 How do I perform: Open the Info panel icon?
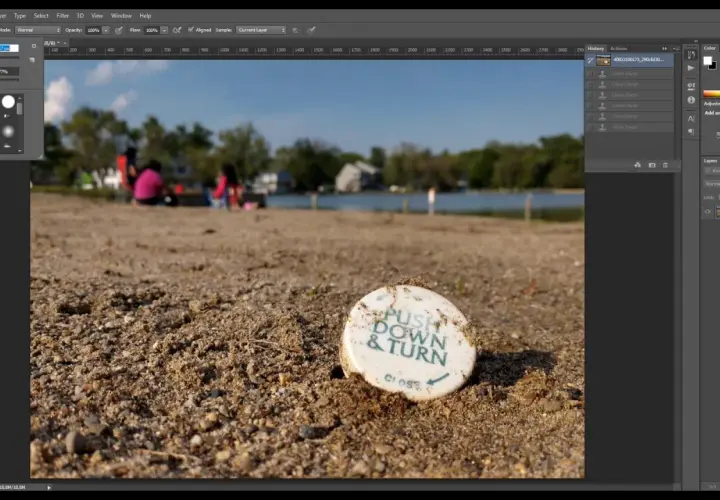[x=691, y=100]
